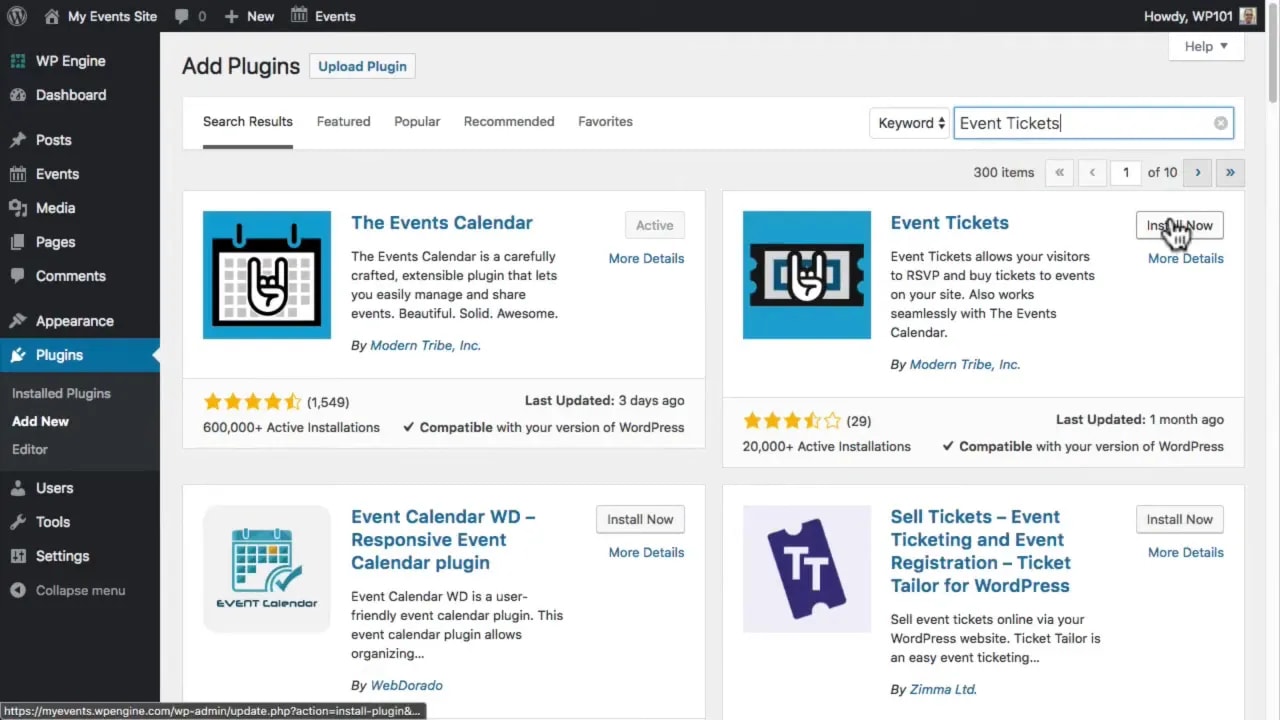Switch to the Search Results tab

tap(248, 122)
